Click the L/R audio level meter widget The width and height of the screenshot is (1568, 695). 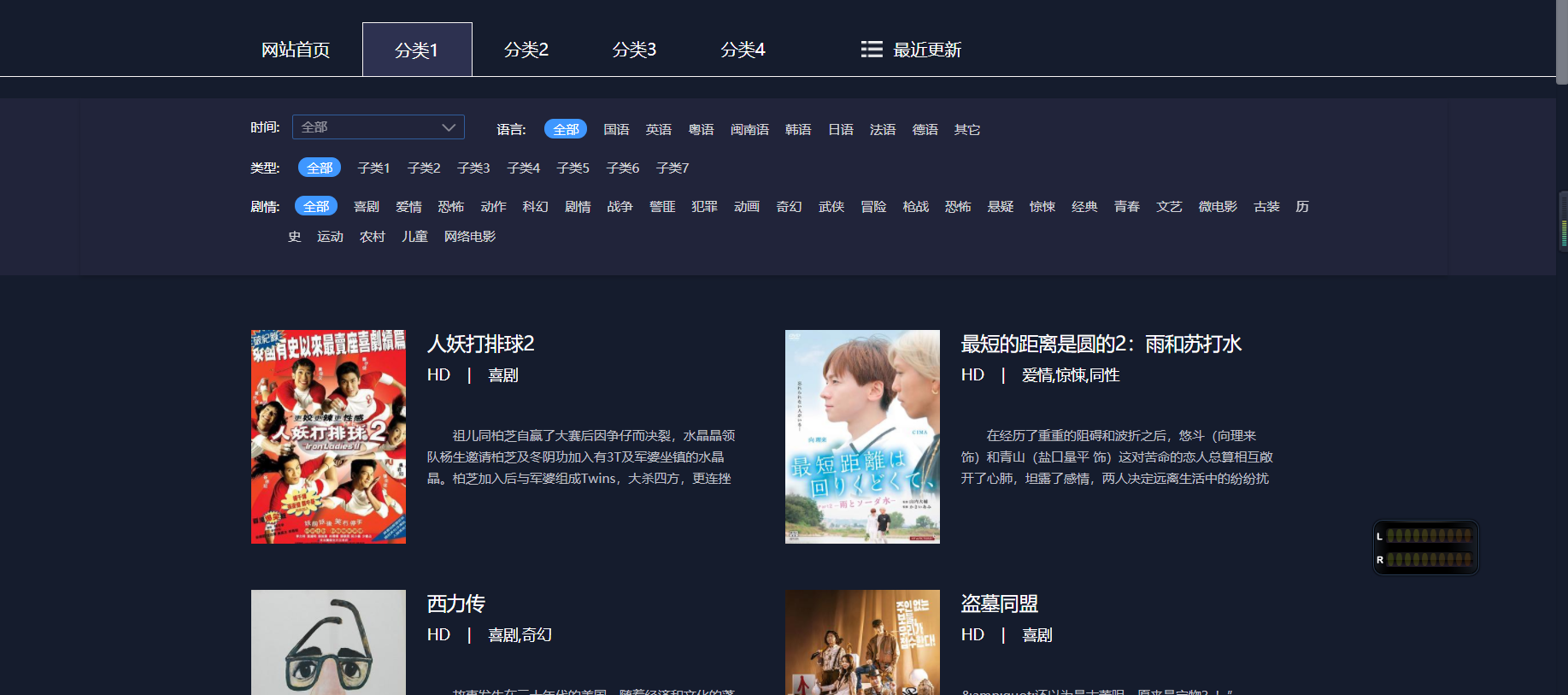coord(1425,547)
